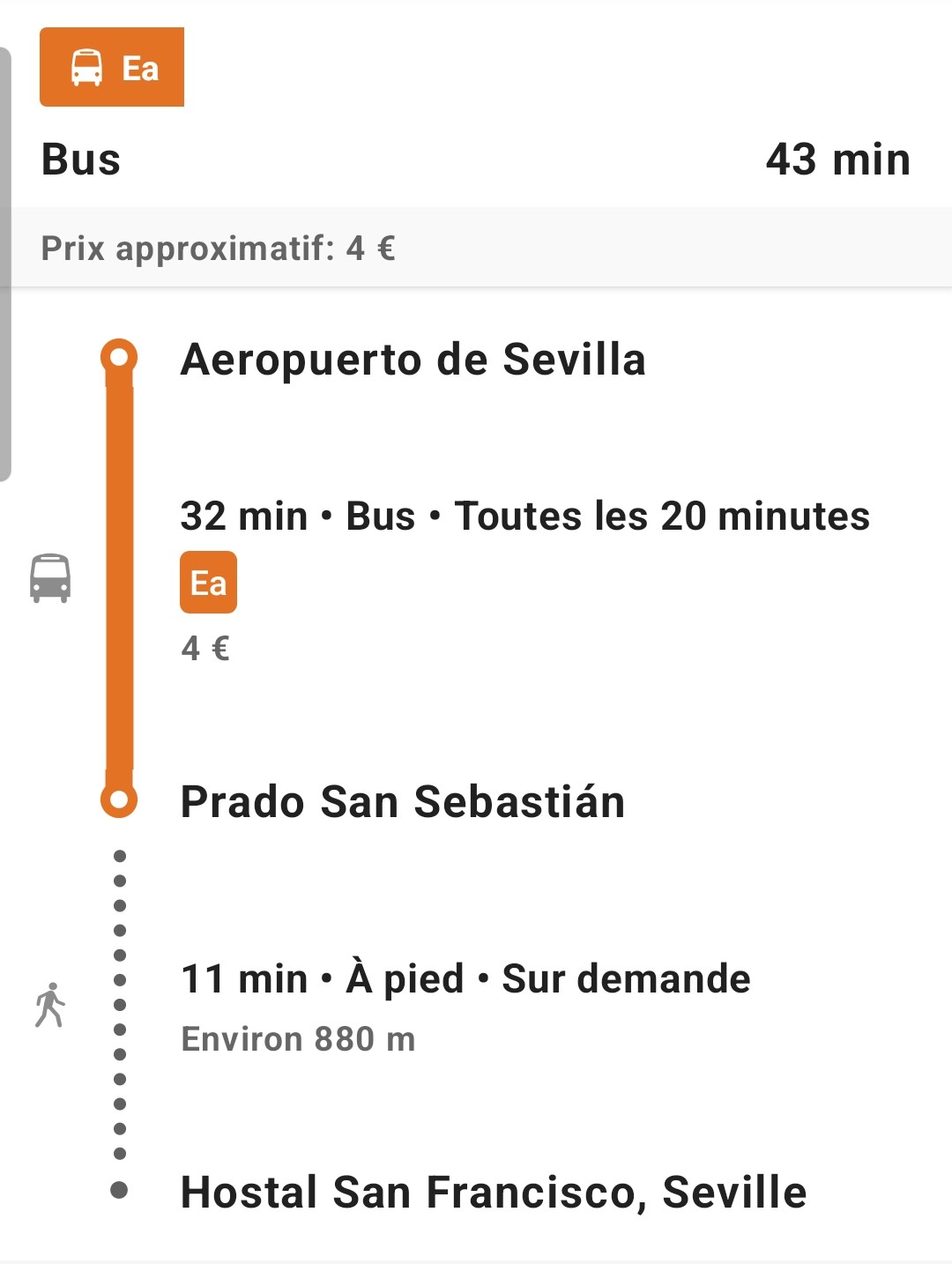Expand the 11 min À pied walking segment
952x1264 pixels.
(x=465, y=978)
